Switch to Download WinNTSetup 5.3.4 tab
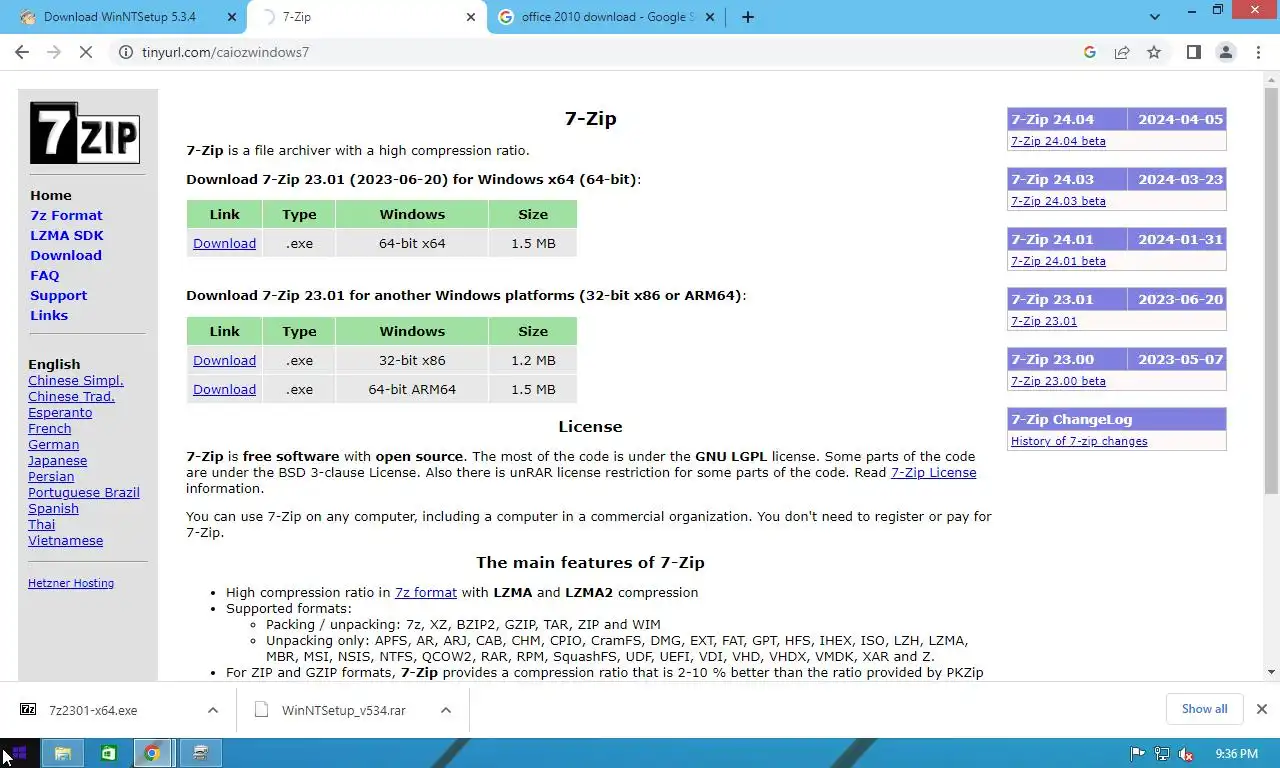The width and height of the screenshot is (1280, 768). tap(120, 17)
